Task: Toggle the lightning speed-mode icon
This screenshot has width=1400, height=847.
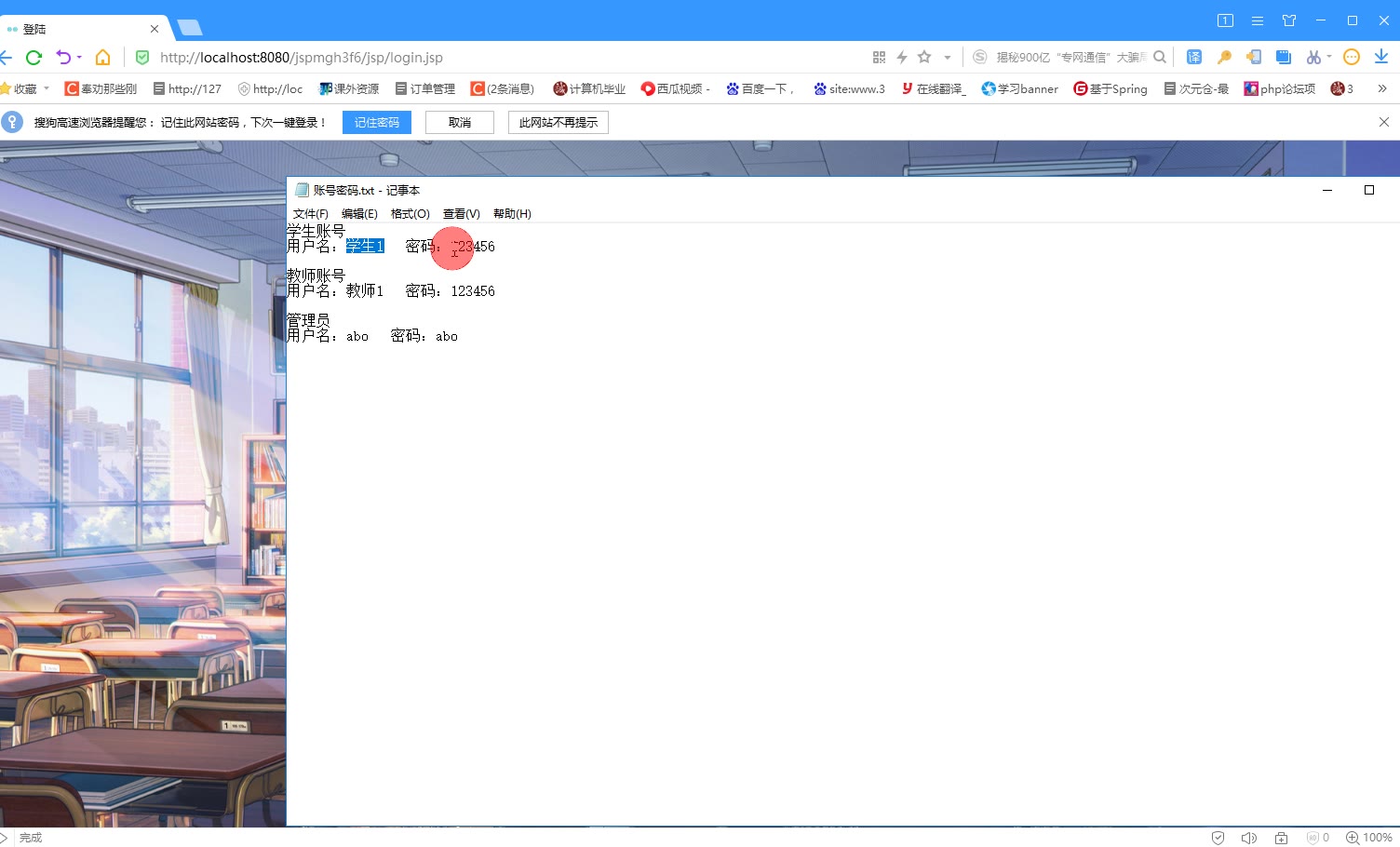Action: (x=902, y=58)
